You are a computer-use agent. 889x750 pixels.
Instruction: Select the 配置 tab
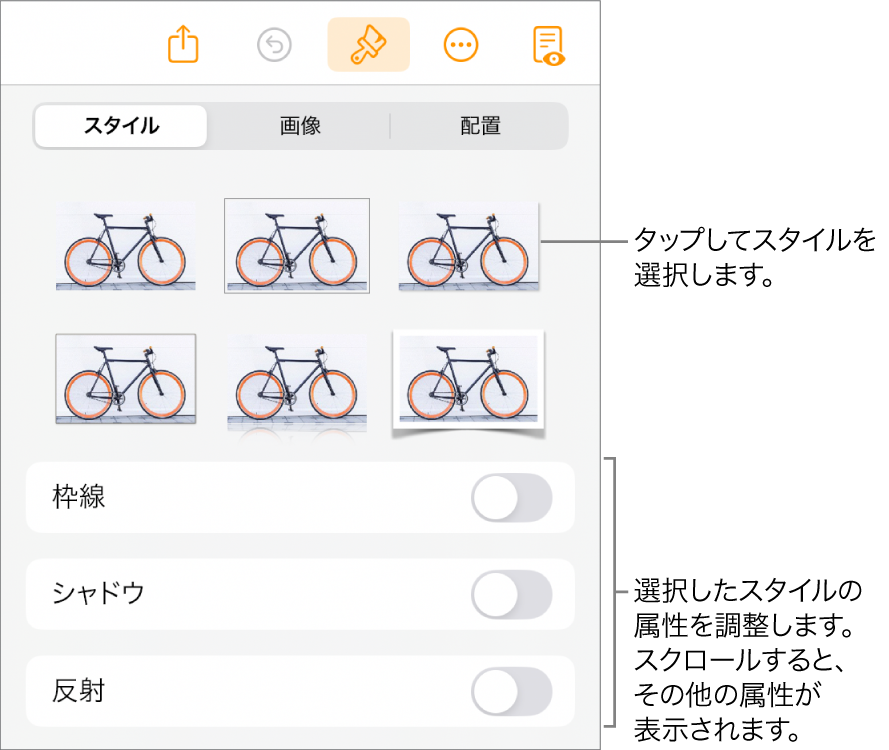click(480, 126)
